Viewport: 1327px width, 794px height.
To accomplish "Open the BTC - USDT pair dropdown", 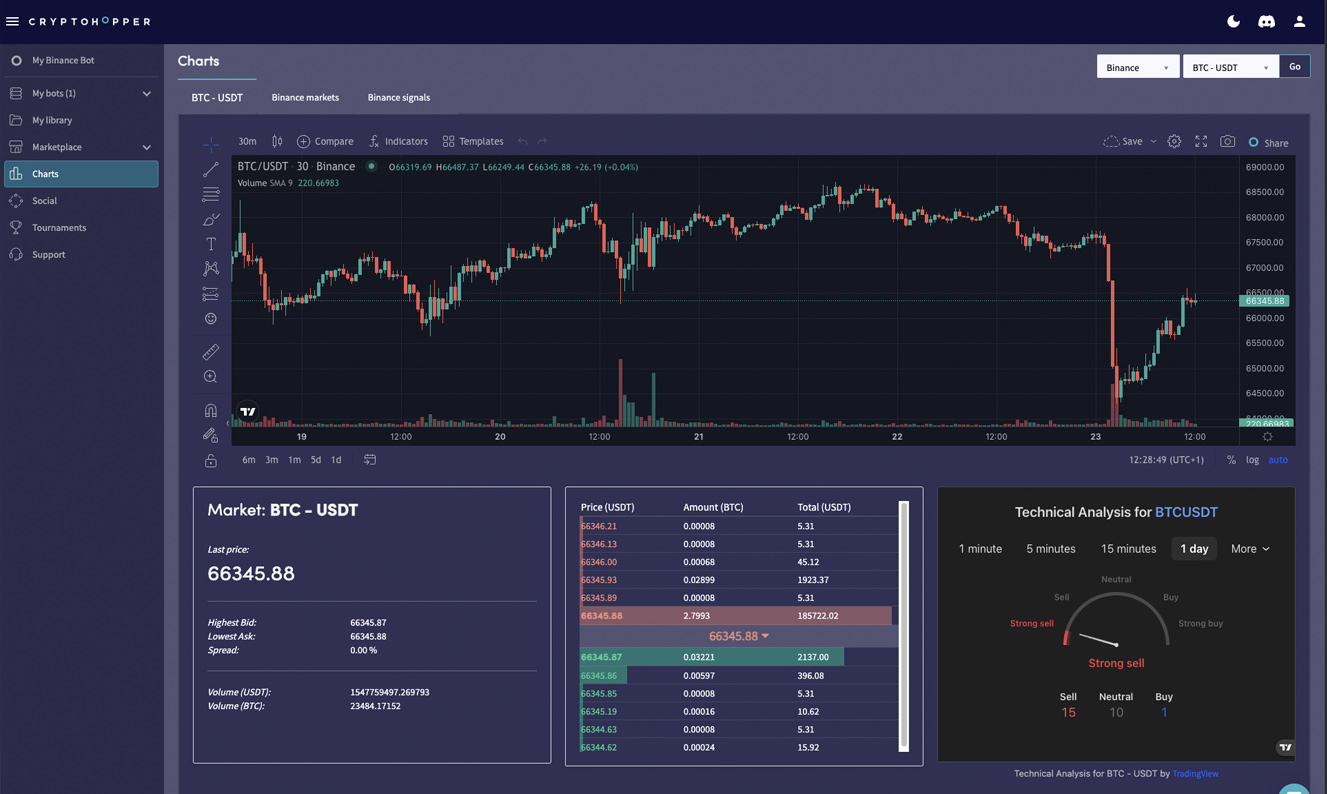I will click(x=1230, y=67).
